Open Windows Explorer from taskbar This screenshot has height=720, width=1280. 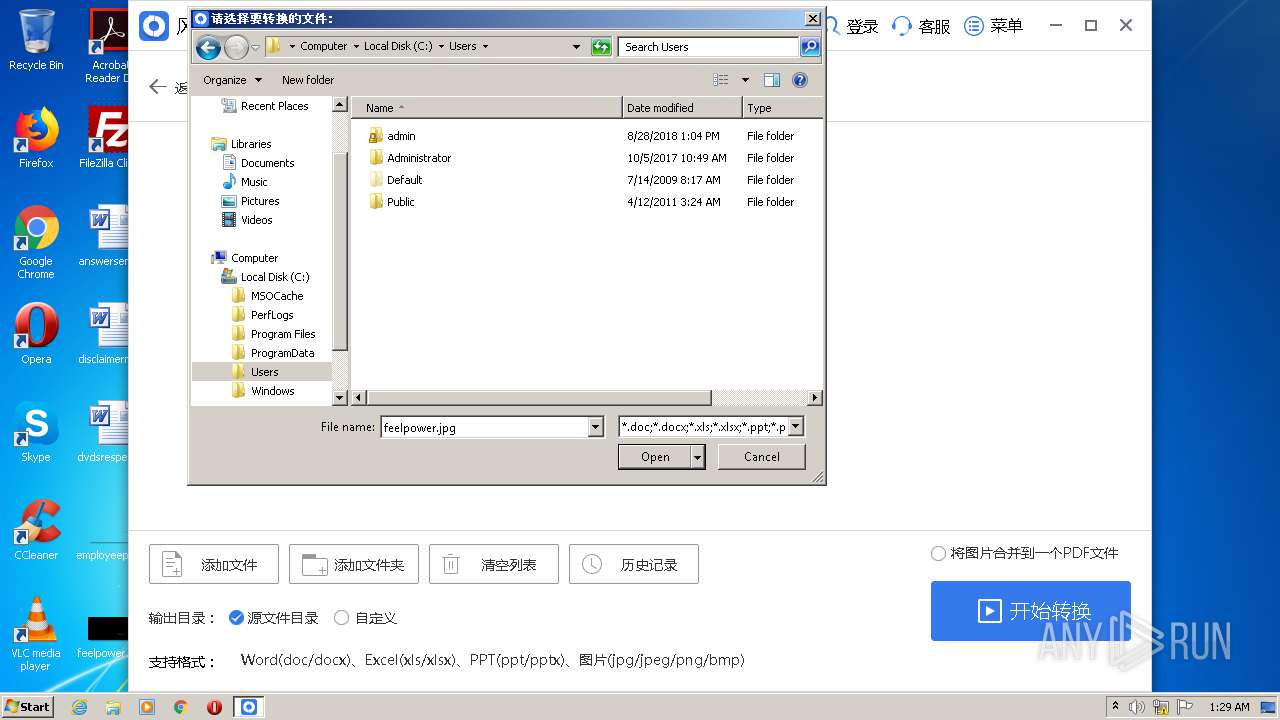point(113,707)
